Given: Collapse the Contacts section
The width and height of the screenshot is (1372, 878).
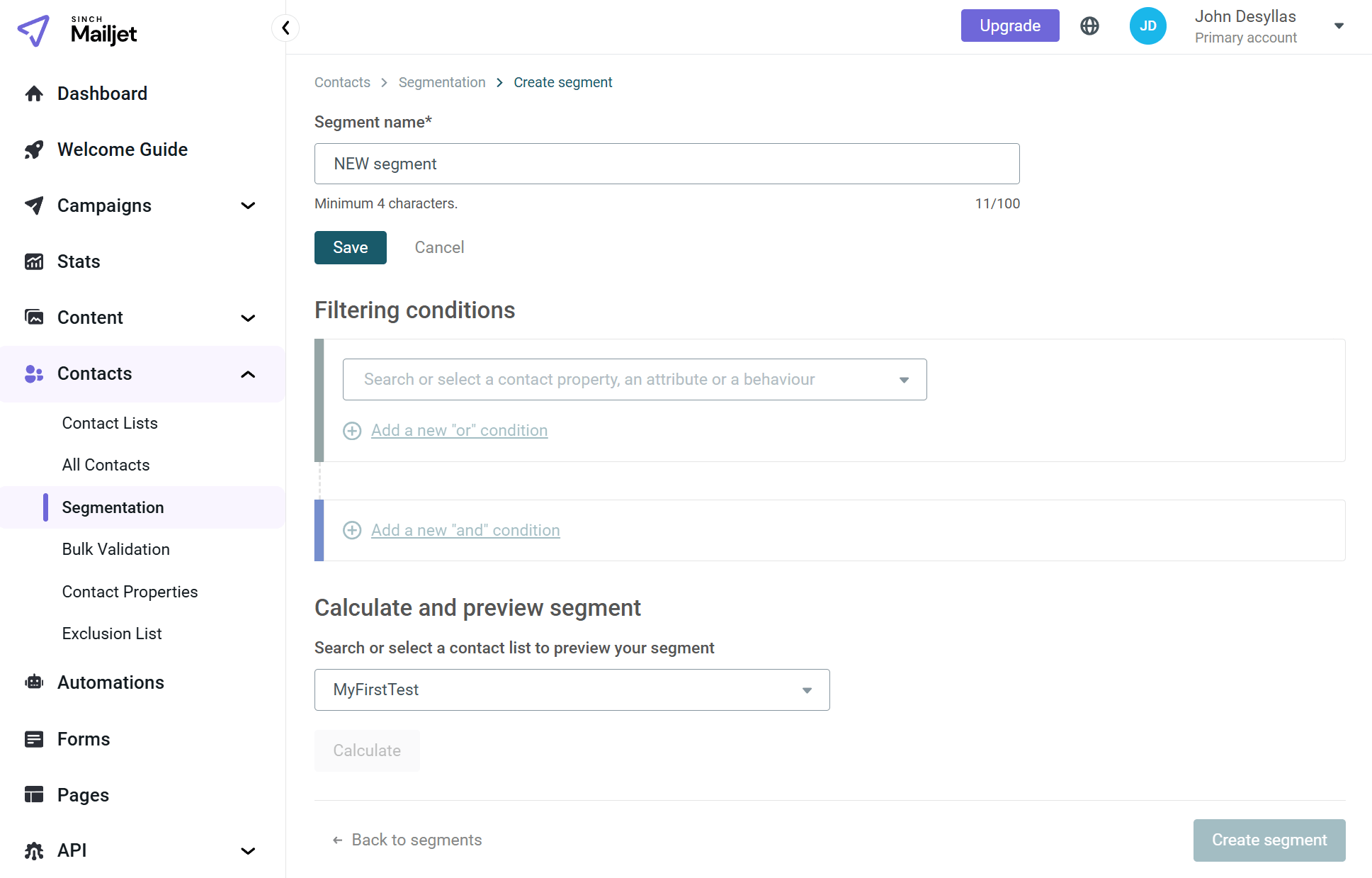Looking at the screenshot, I should click(x=247, y=373).
